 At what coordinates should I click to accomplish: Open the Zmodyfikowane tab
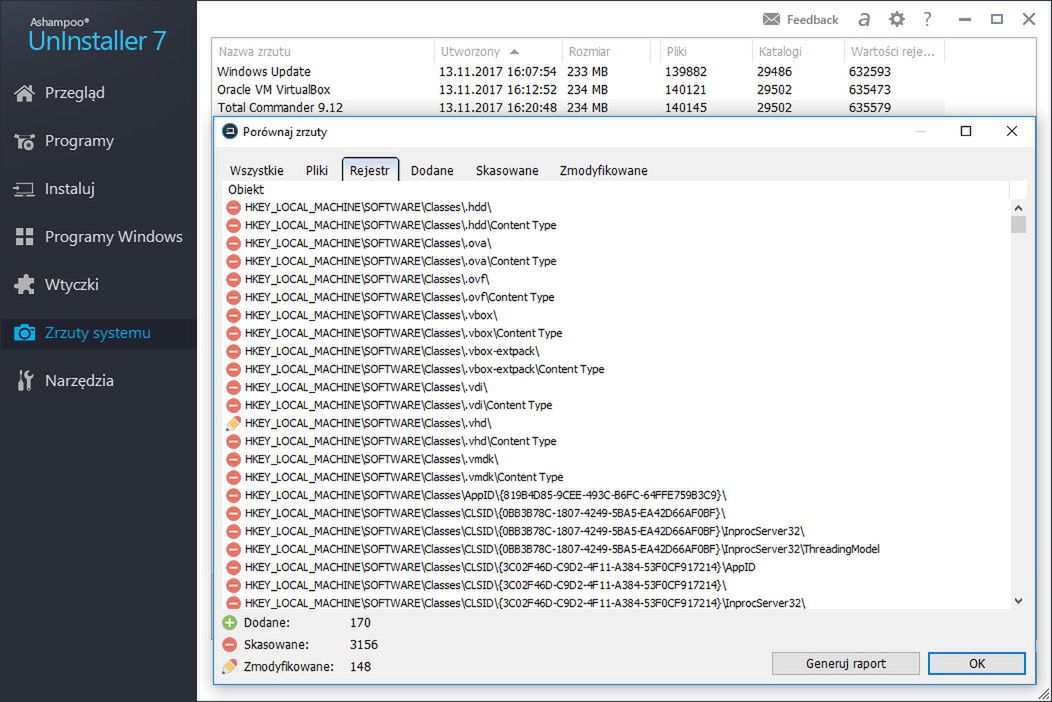point(604,170)
